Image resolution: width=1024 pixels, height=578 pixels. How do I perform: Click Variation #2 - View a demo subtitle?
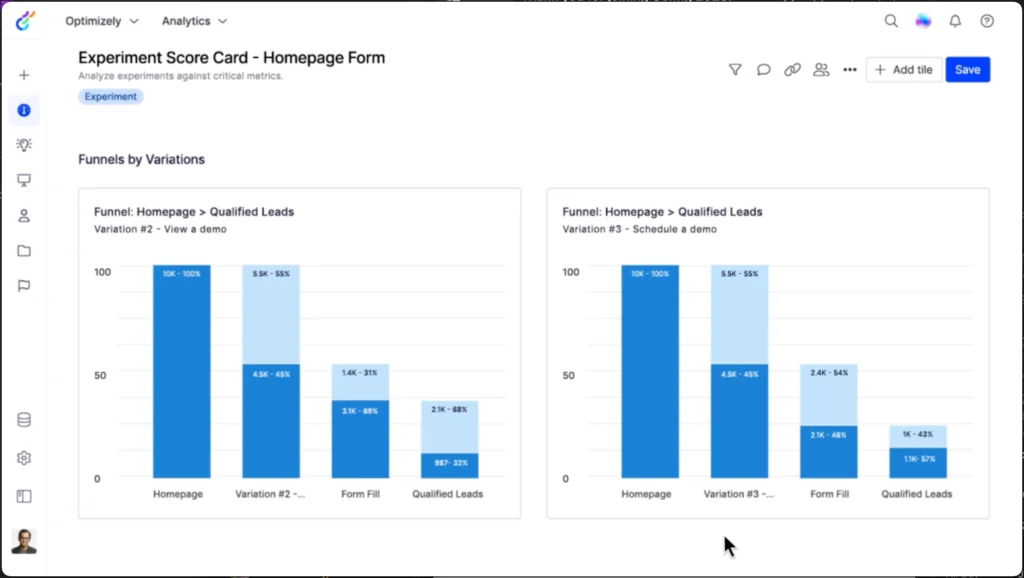[160, 229]
